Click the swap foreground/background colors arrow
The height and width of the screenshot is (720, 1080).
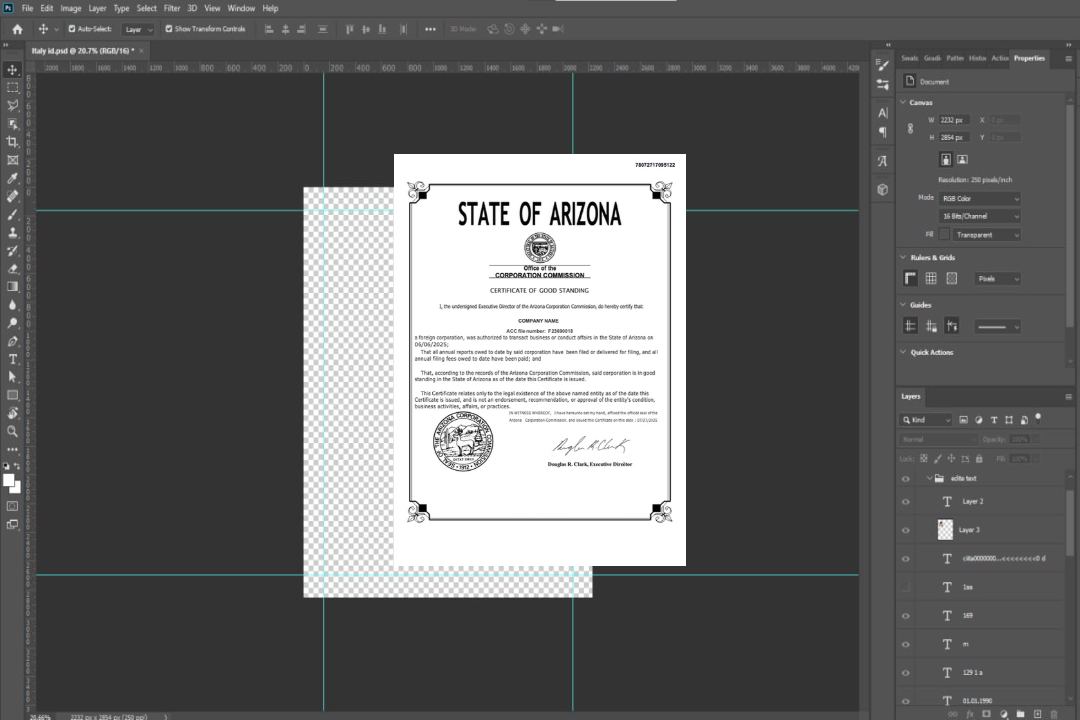(18, 466)
